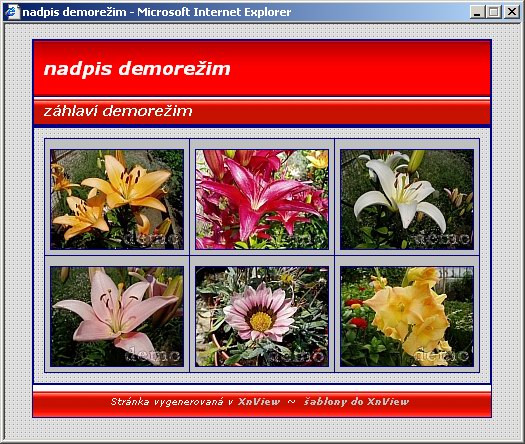Follow the first XnView link in the footer
The image size is (525, 444).
[x=259, y=401]
